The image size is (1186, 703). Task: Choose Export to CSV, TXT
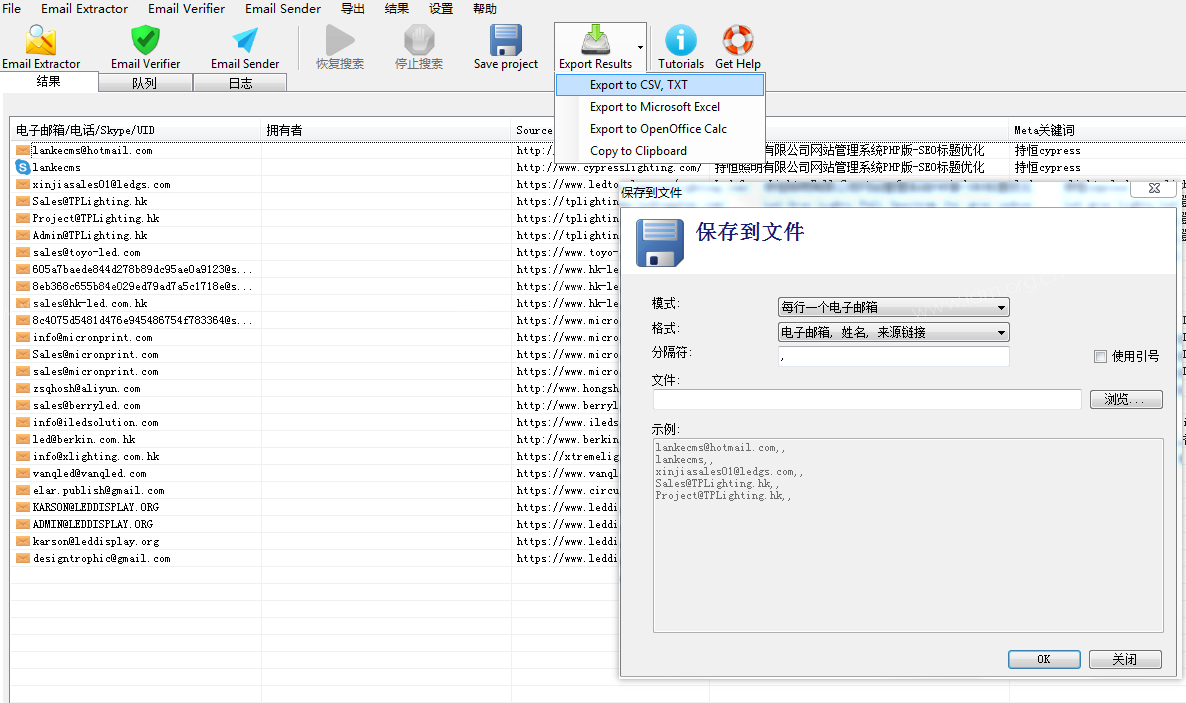[x=660, y=85]
